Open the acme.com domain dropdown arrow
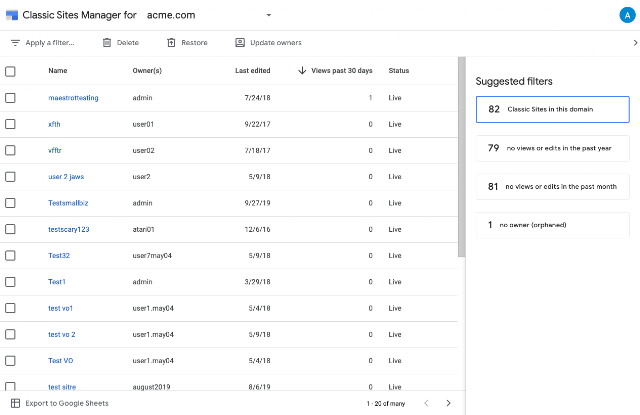Image resolution: width=640 pixels, height=415 pixels. (269, 15)
